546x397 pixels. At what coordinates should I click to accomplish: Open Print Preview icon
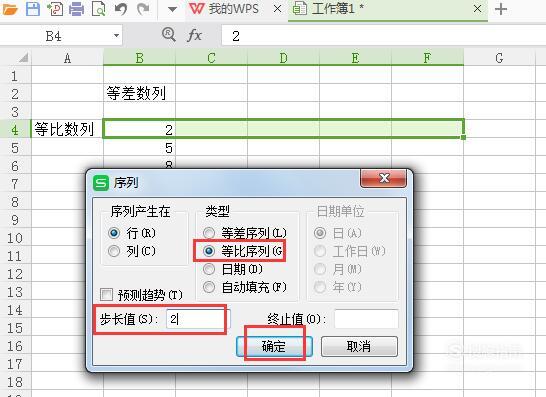pos(99,8)
